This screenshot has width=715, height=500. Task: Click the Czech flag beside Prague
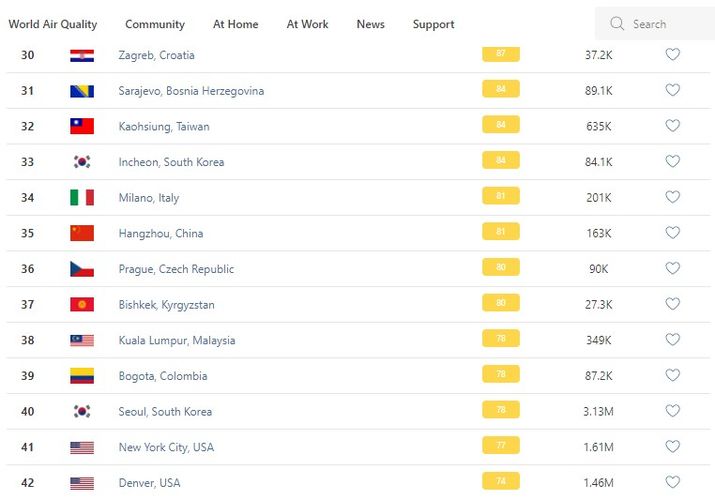tap(82, 269)
